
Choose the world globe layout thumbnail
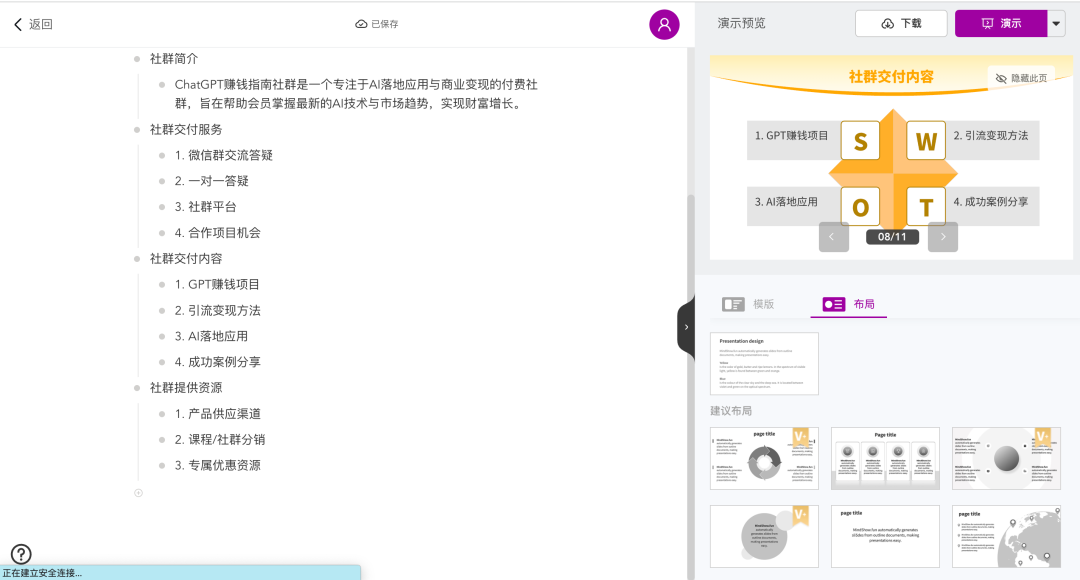point(1006,536)
